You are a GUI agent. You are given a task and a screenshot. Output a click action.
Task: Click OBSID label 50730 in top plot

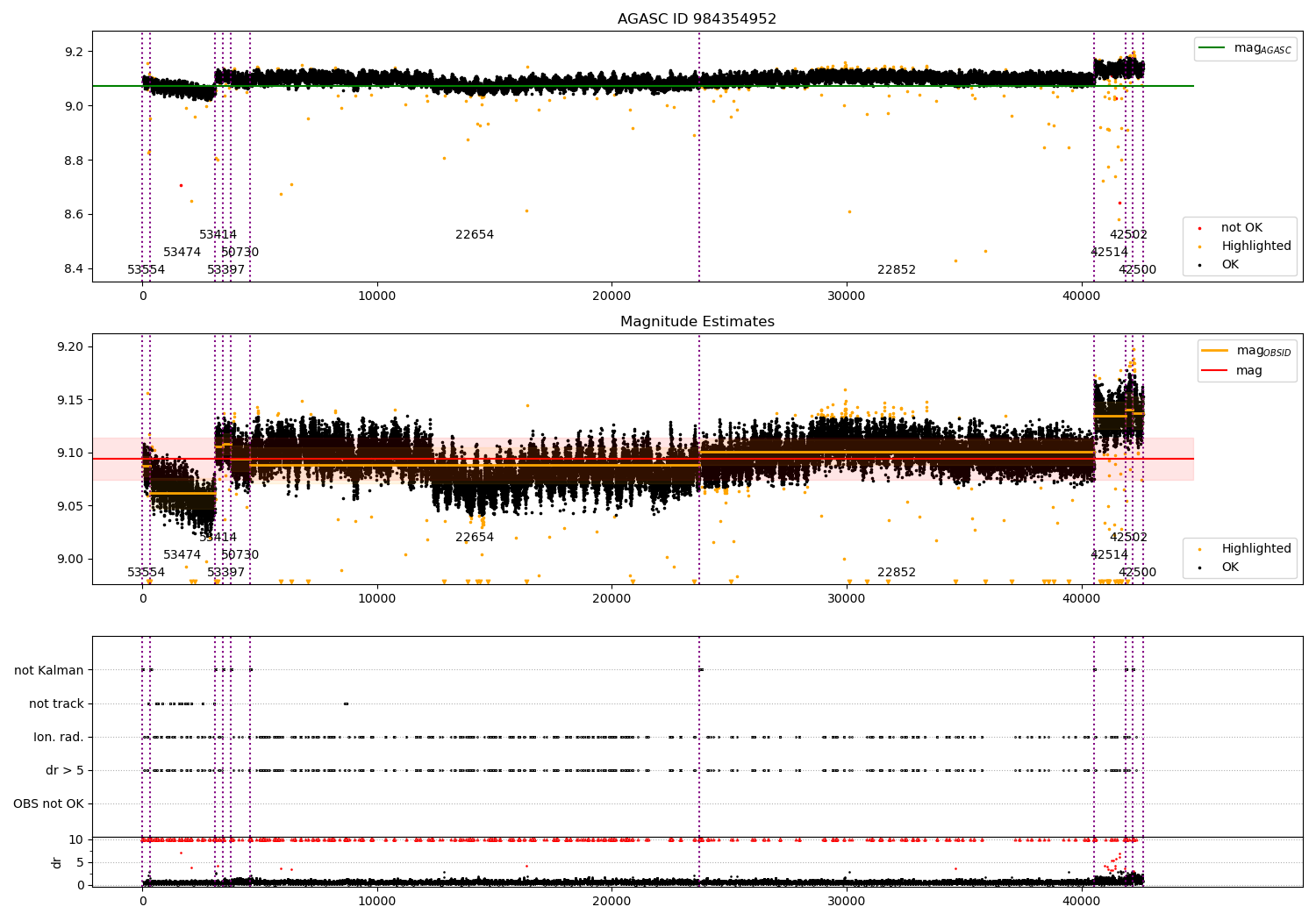click(240, 253)
